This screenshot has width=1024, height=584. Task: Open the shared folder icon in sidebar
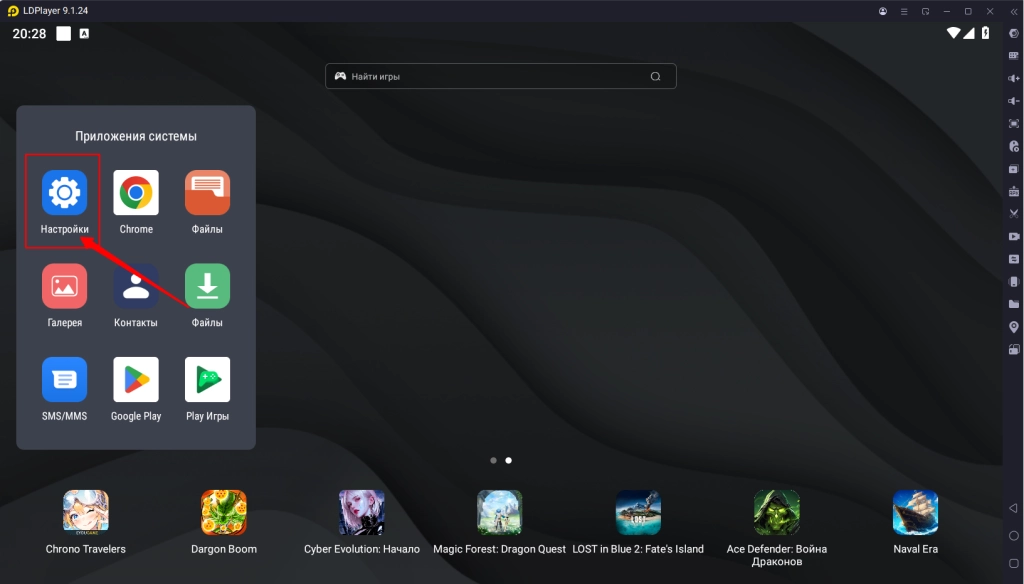click(1013, 304)
